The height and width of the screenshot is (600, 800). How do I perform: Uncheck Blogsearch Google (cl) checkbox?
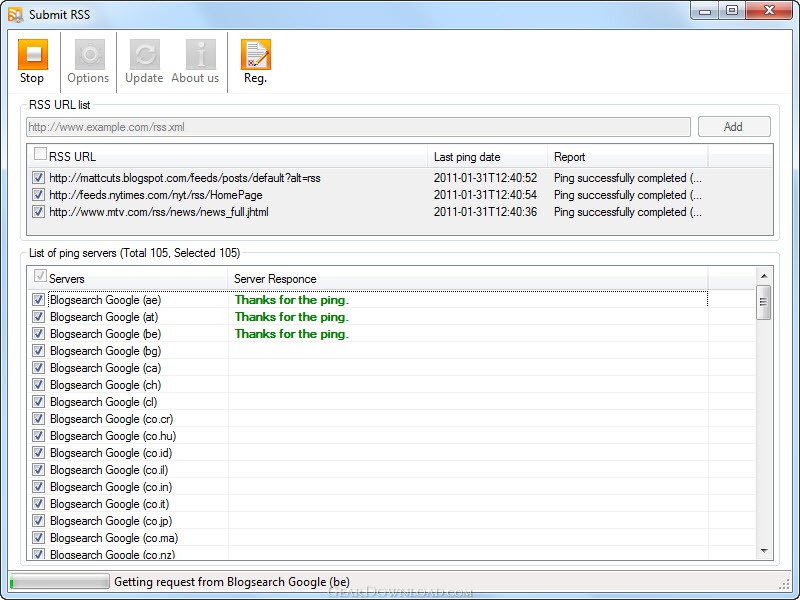coord(38,402)
